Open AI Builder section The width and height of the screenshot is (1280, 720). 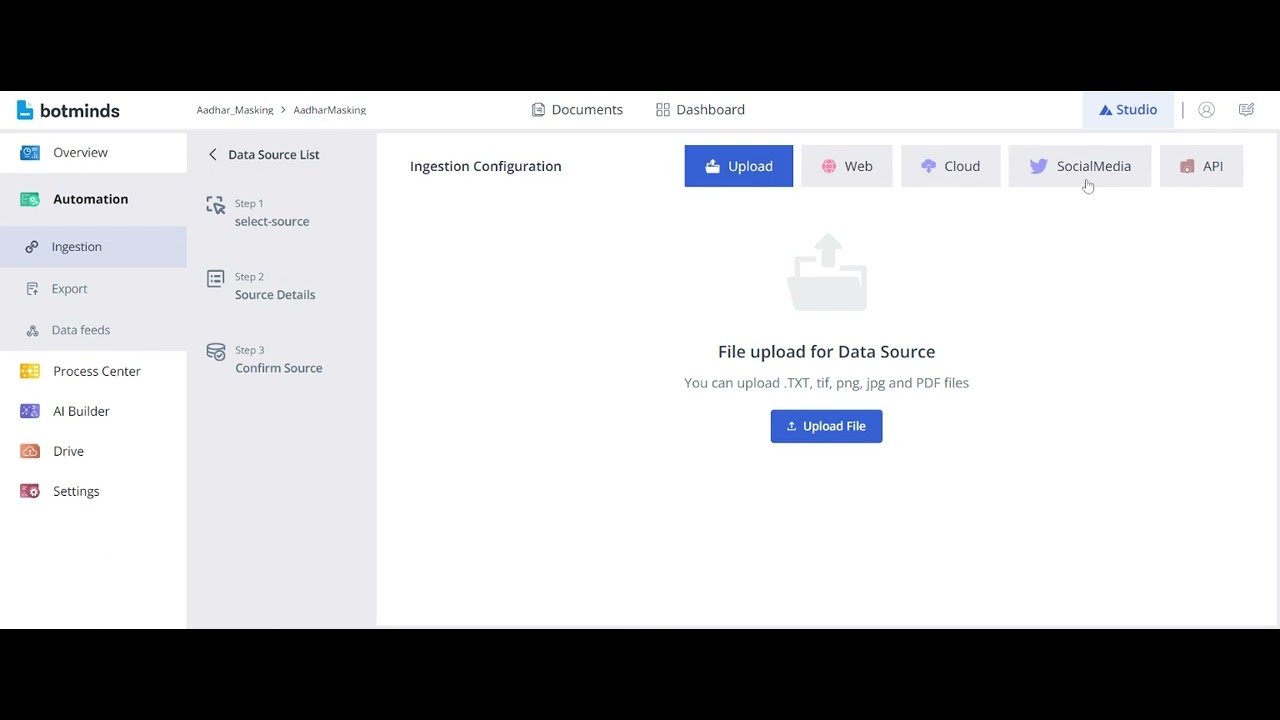coord(93,411)
